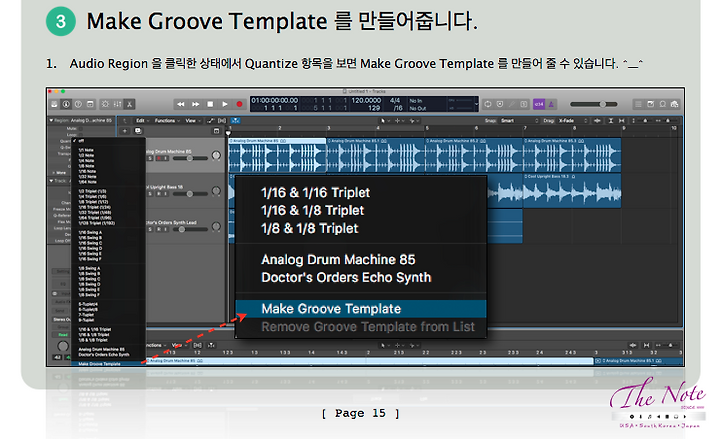
Task: Toggle the Global Tracks button
Action: pos(216,131)
